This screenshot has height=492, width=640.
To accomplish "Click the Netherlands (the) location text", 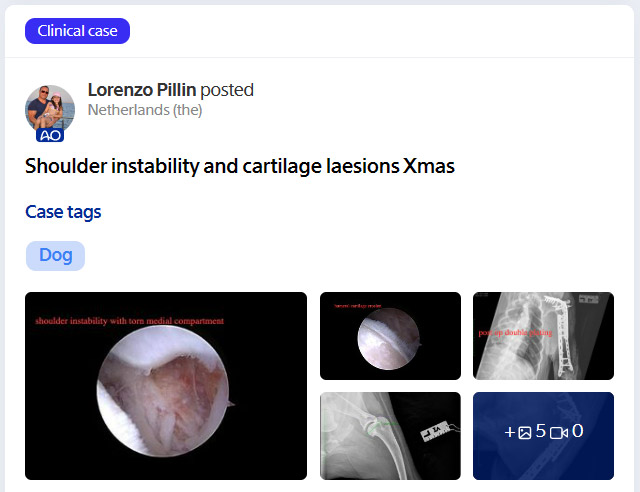I will [x=145, y=110].
